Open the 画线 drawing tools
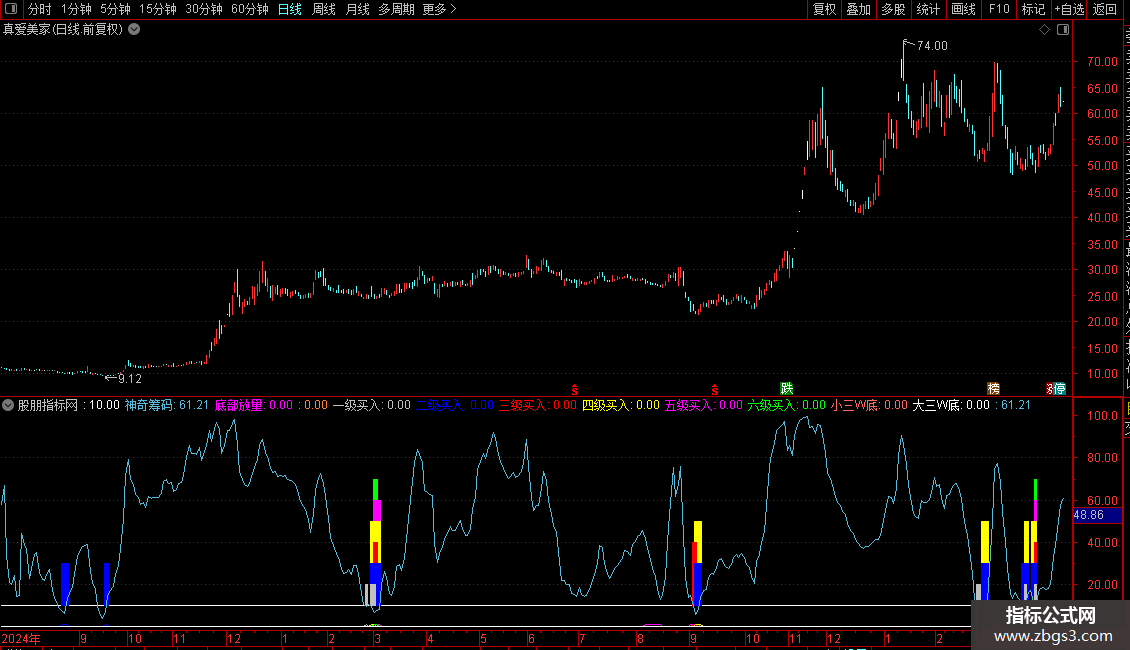Screen dimensions: 1130x650 pyautogui.click(x=963, y=9)
